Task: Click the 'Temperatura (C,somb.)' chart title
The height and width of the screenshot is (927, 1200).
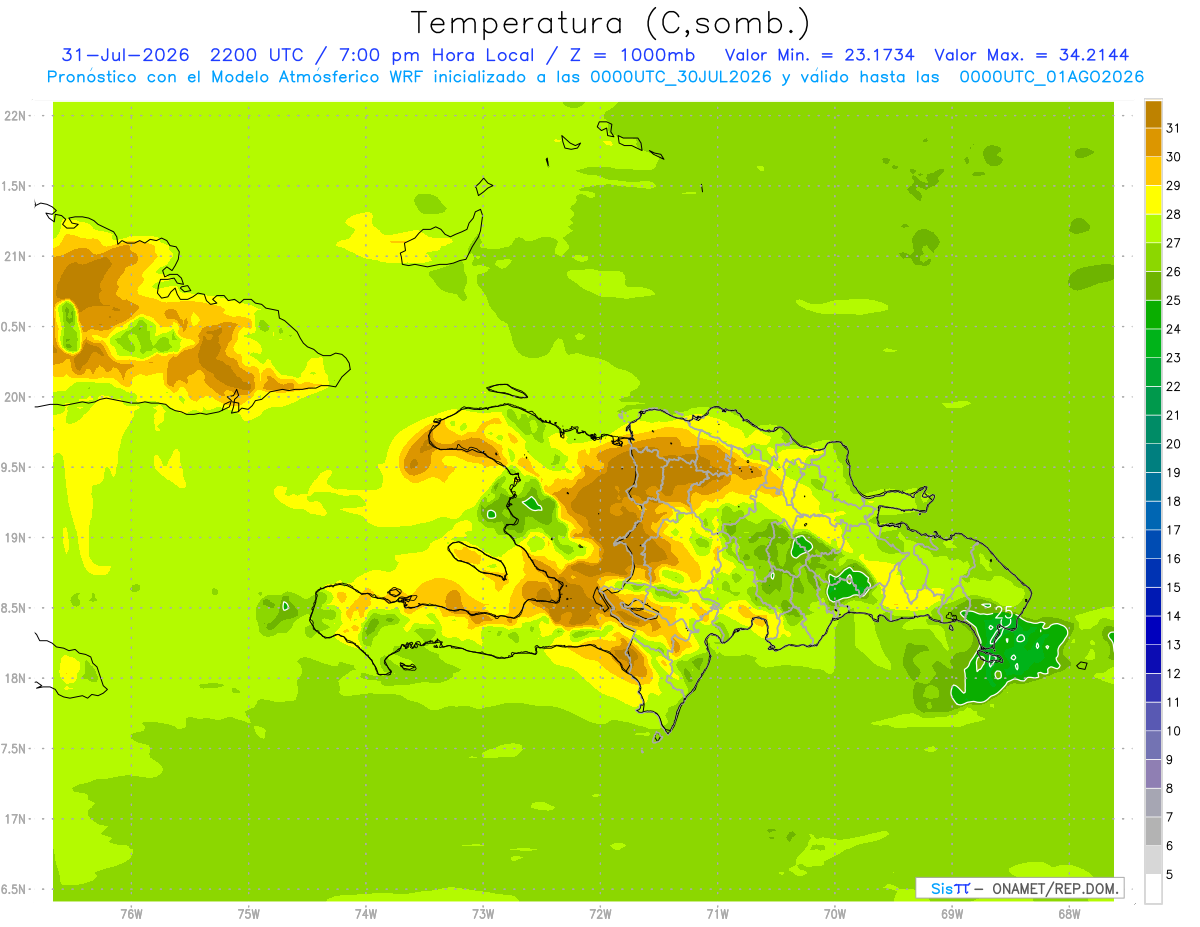Action: (611, 24)
